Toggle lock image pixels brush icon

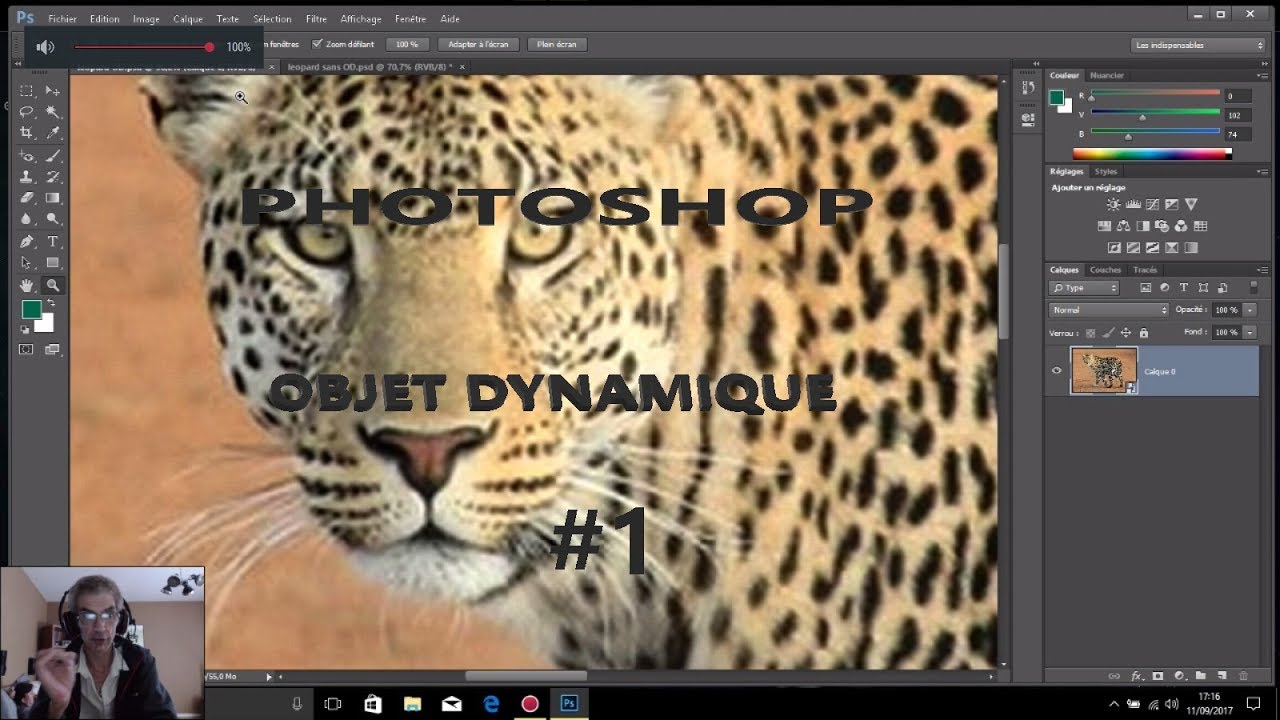(x=1108, y=332)
